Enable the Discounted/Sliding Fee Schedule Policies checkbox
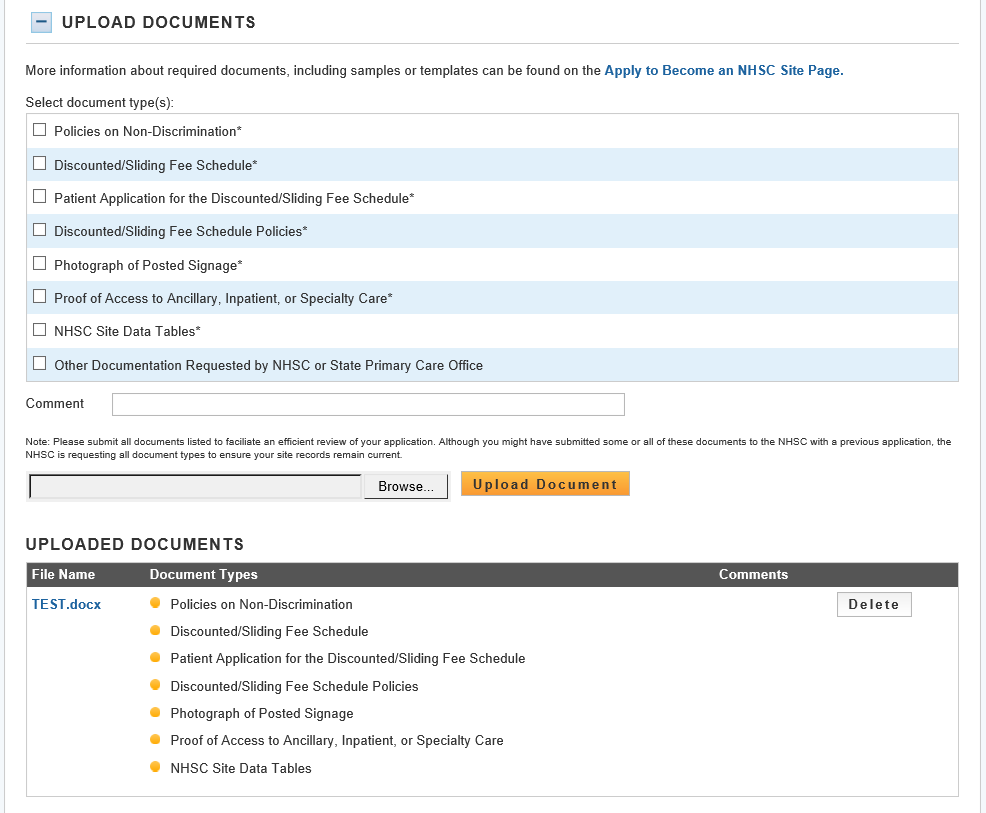 coord(40,230)
